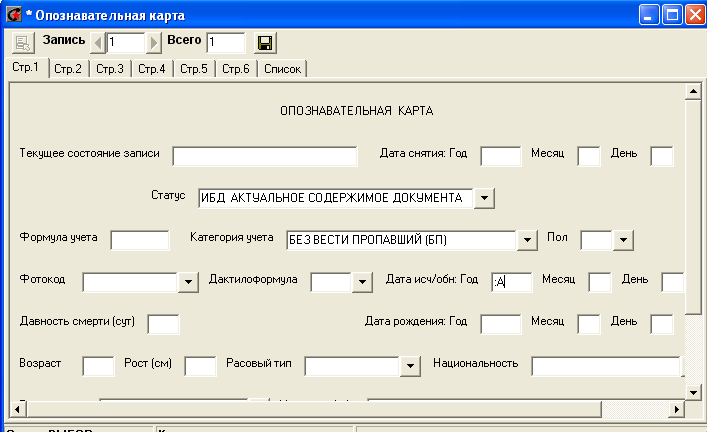Click the Дата рождения Год field
The height and width of the screenshot is (432, 707).
500,324
